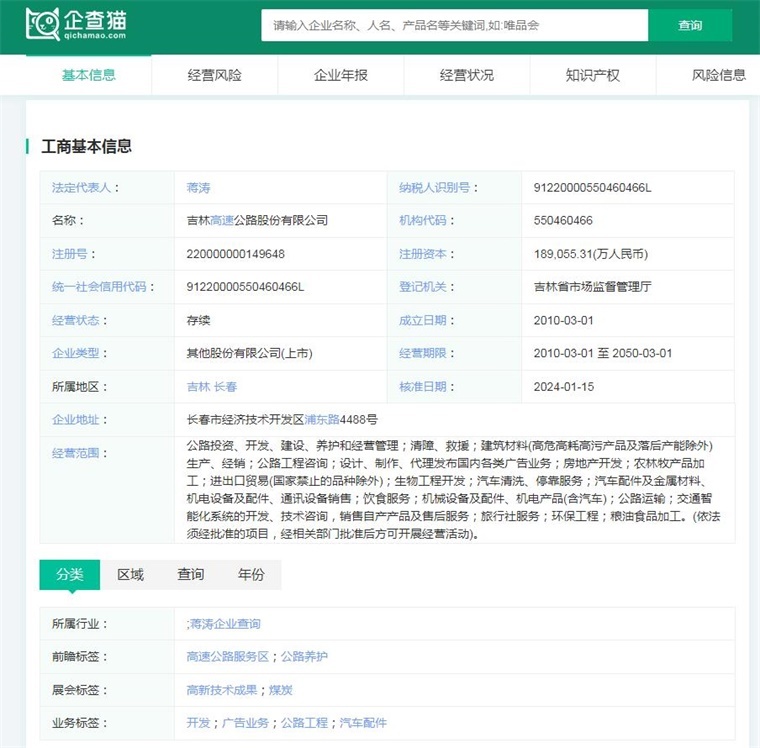Click the 经营状态 label

[76, 320]
